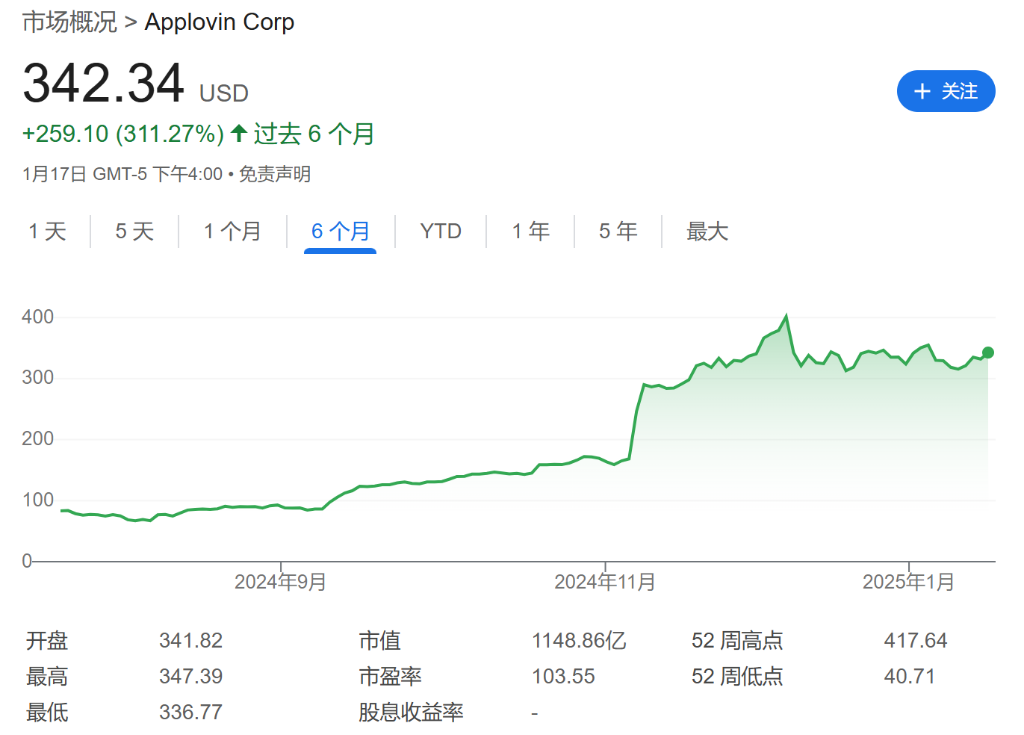Click the 100 y-axis label
This screenshot has width=1024, height=735.
(38, 500)
